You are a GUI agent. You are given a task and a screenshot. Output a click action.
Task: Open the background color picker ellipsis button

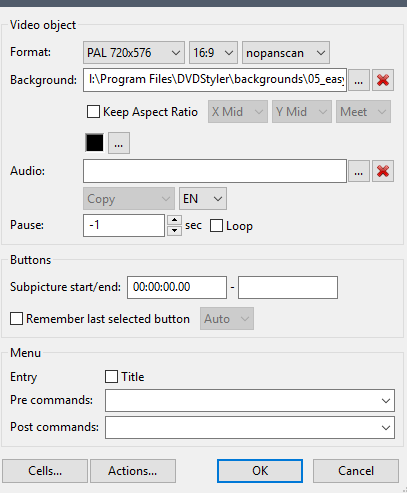click(x=119, y=143)
